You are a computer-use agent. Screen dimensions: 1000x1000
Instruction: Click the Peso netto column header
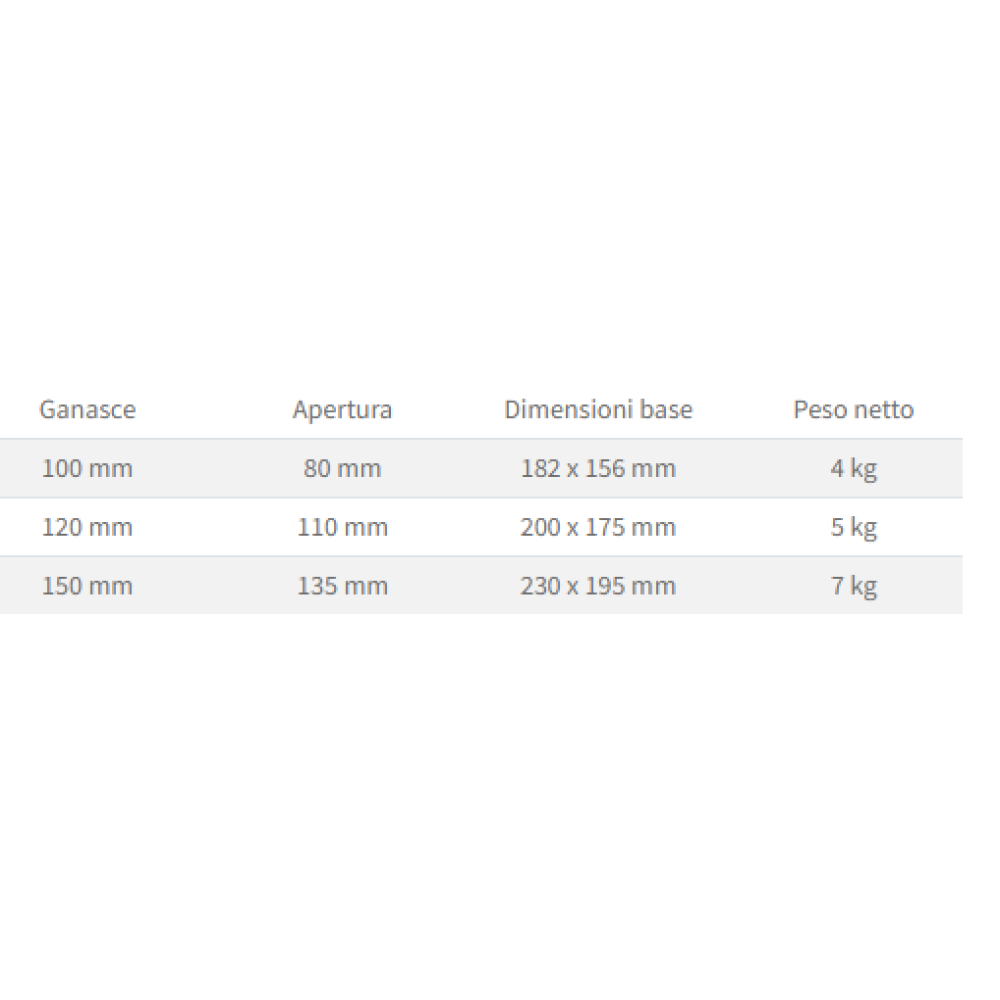click(x=853, y=409)
